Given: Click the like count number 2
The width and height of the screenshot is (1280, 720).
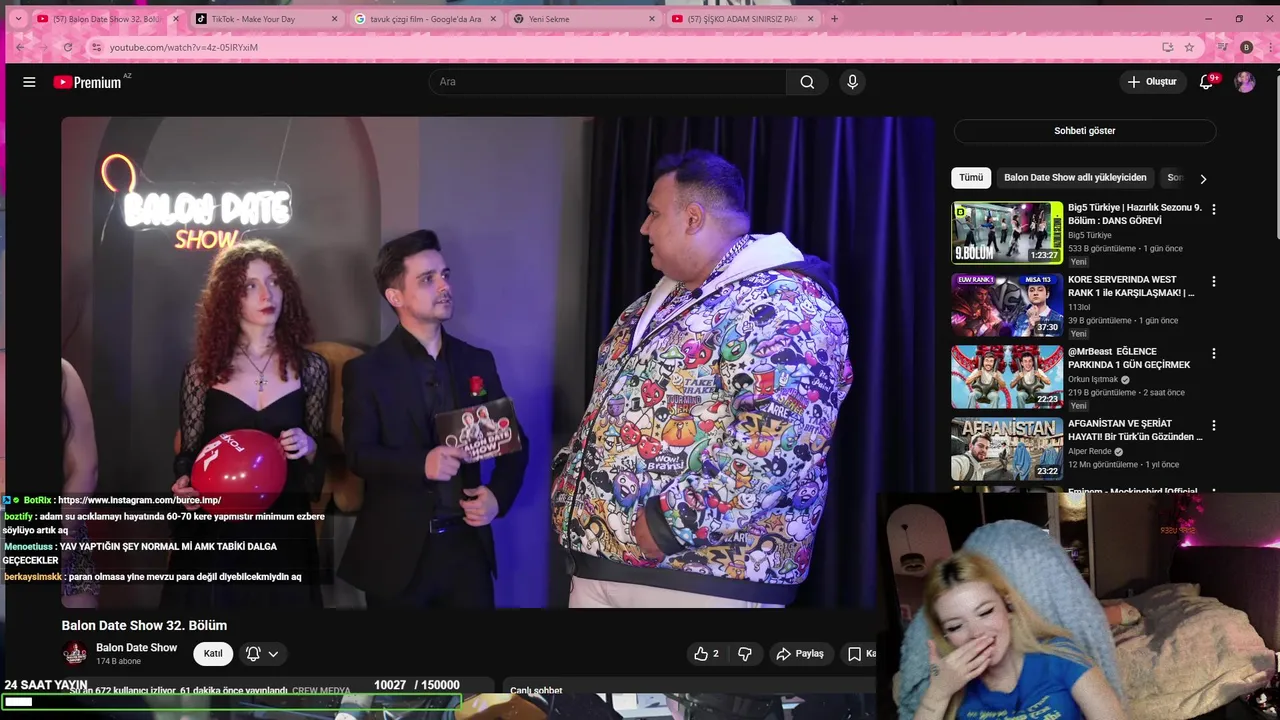Looking at the screenshot, I should [715, 654].
